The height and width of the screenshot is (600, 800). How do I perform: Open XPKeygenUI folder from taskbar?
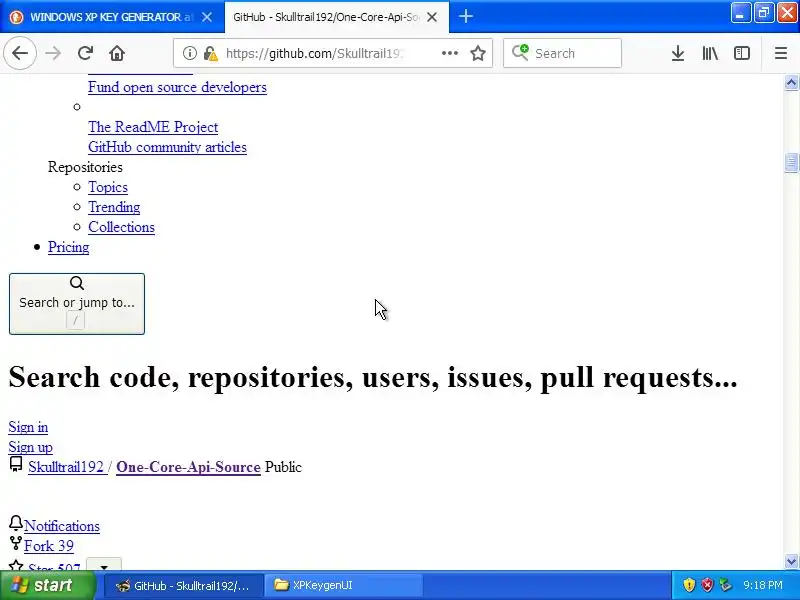tap(344, 586)
